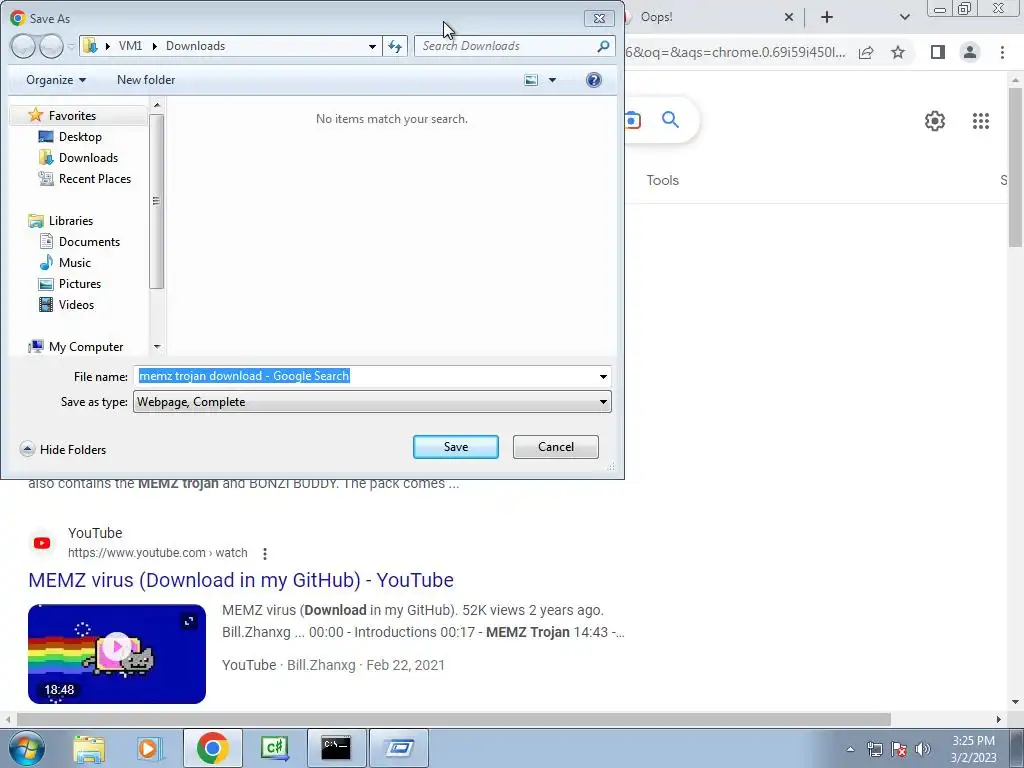Click Tools under the Google search bar
This screenshot has height=768, width=1024.
tap(663, 180)
